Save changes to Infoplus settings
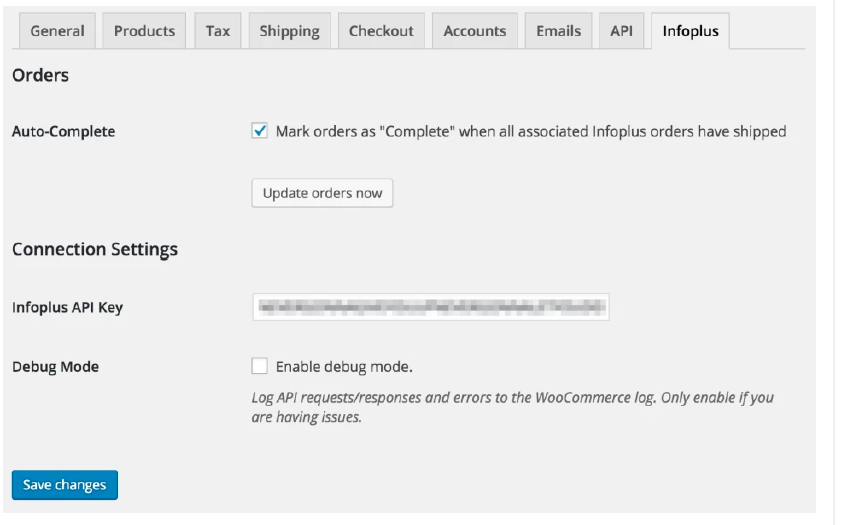The height and width of the screenshot is (525, 842). pos(65,485)
